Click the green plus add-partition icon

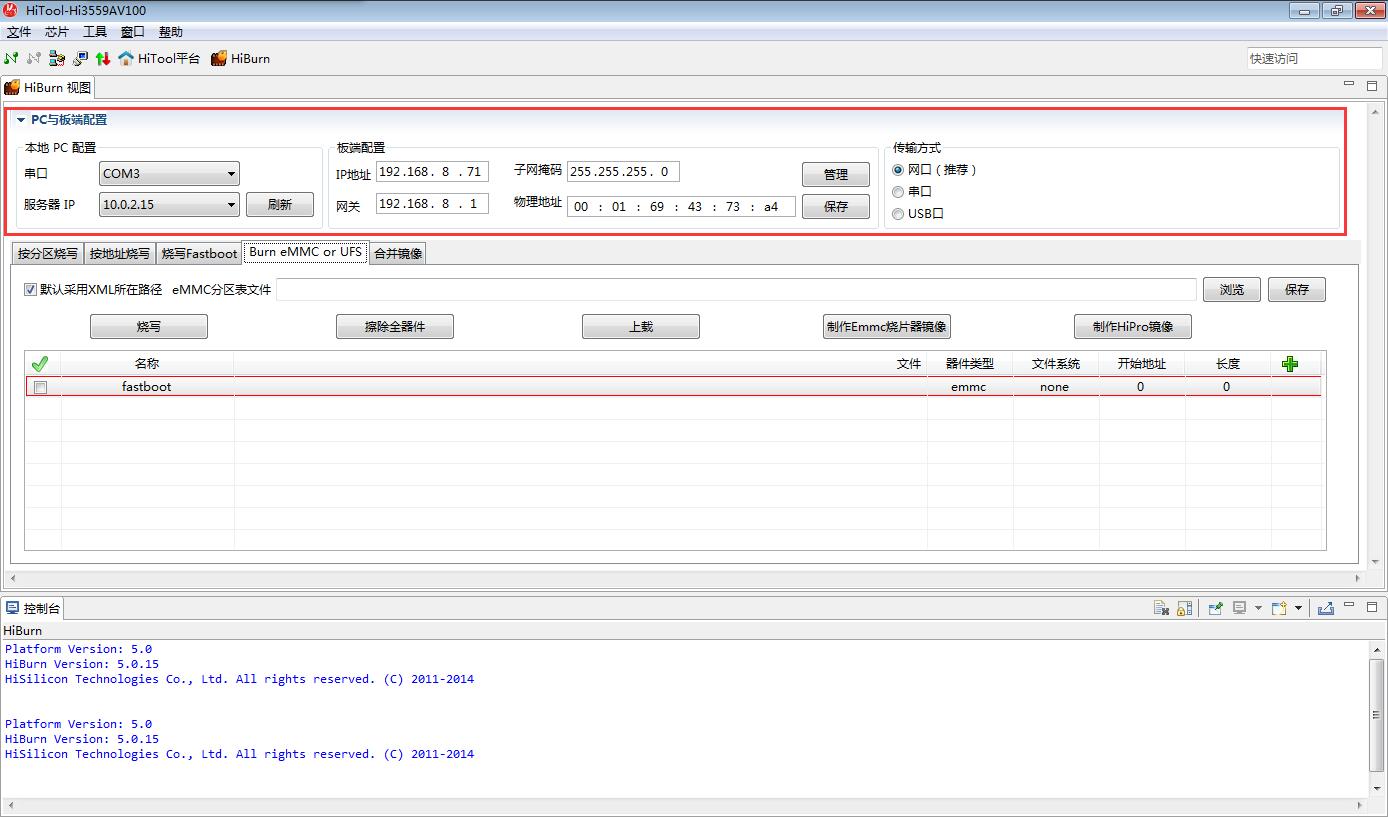click(1290, 364)
